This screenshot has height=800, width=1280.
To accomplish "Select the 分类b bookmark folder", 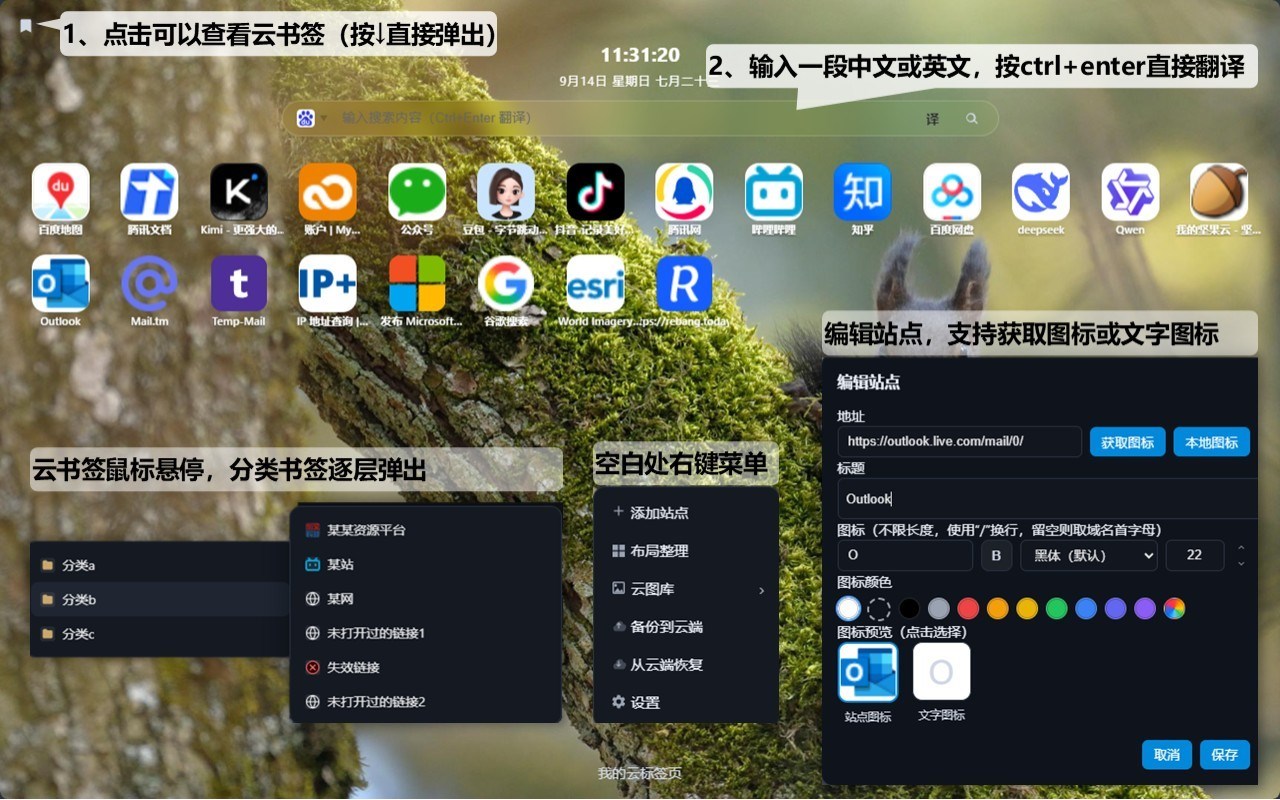I will coord(160,600).
